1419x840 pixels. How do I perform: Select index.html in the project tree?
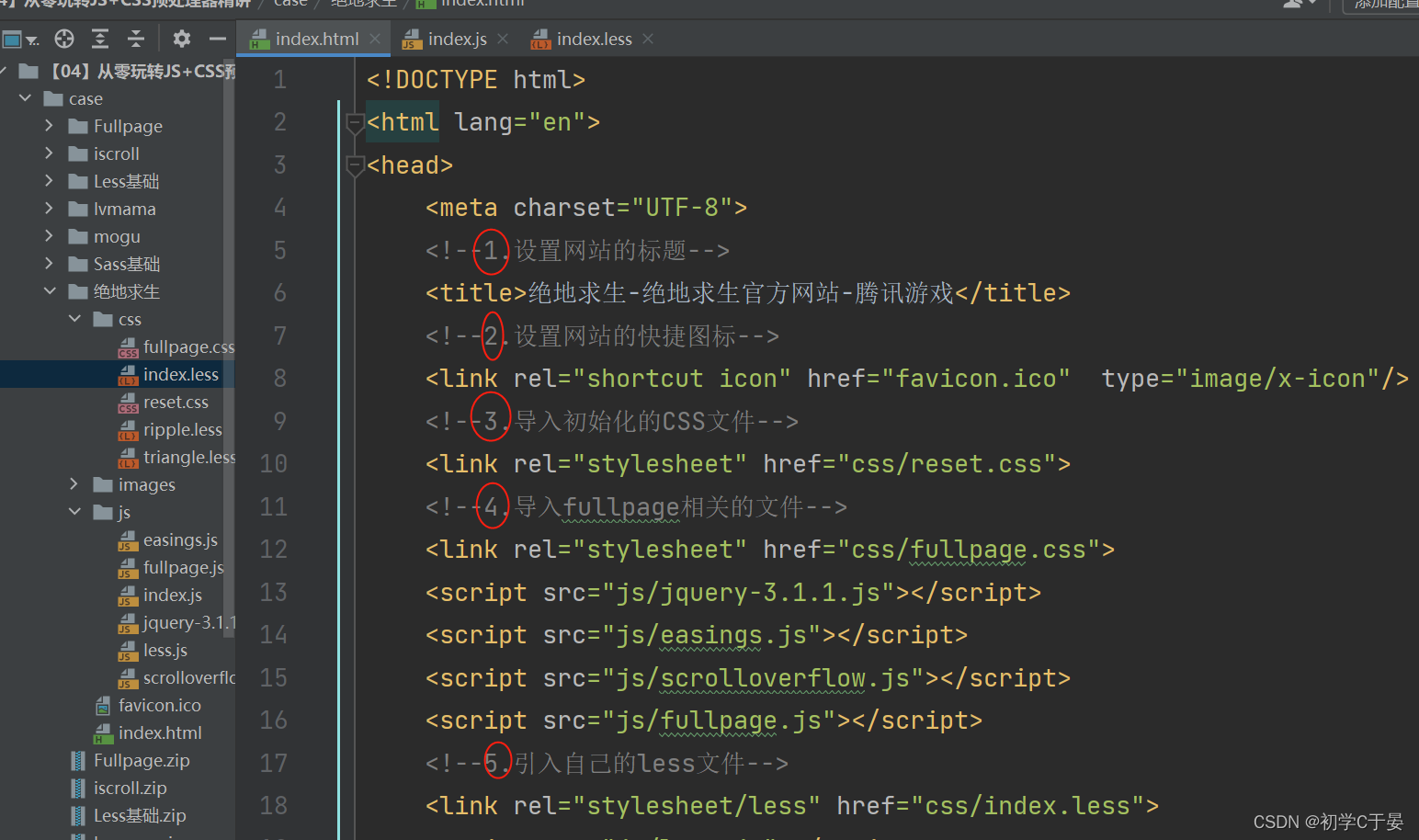[118, 732]
